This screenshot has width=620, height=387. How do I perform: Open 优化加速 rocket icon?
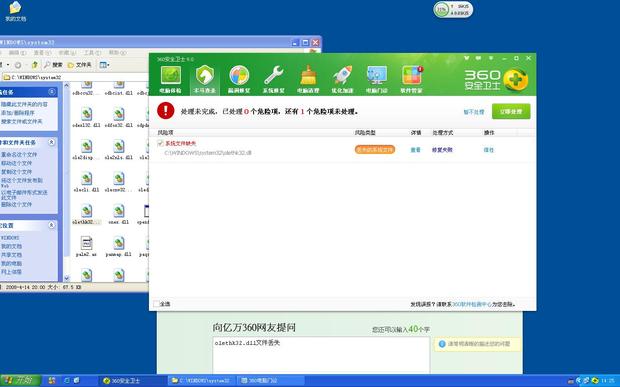342,79
